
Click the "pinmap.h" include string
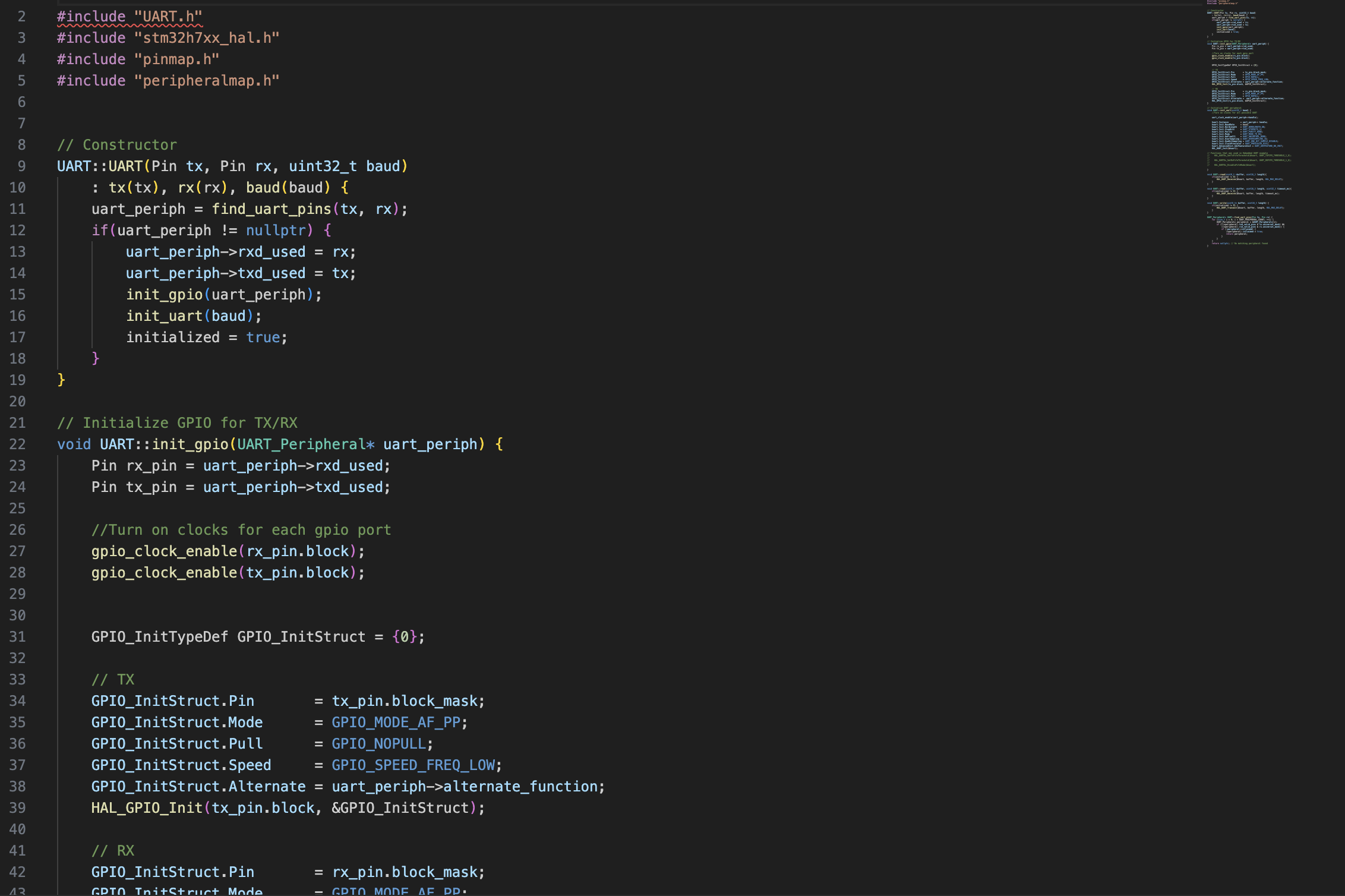click(x=176, y=59)
